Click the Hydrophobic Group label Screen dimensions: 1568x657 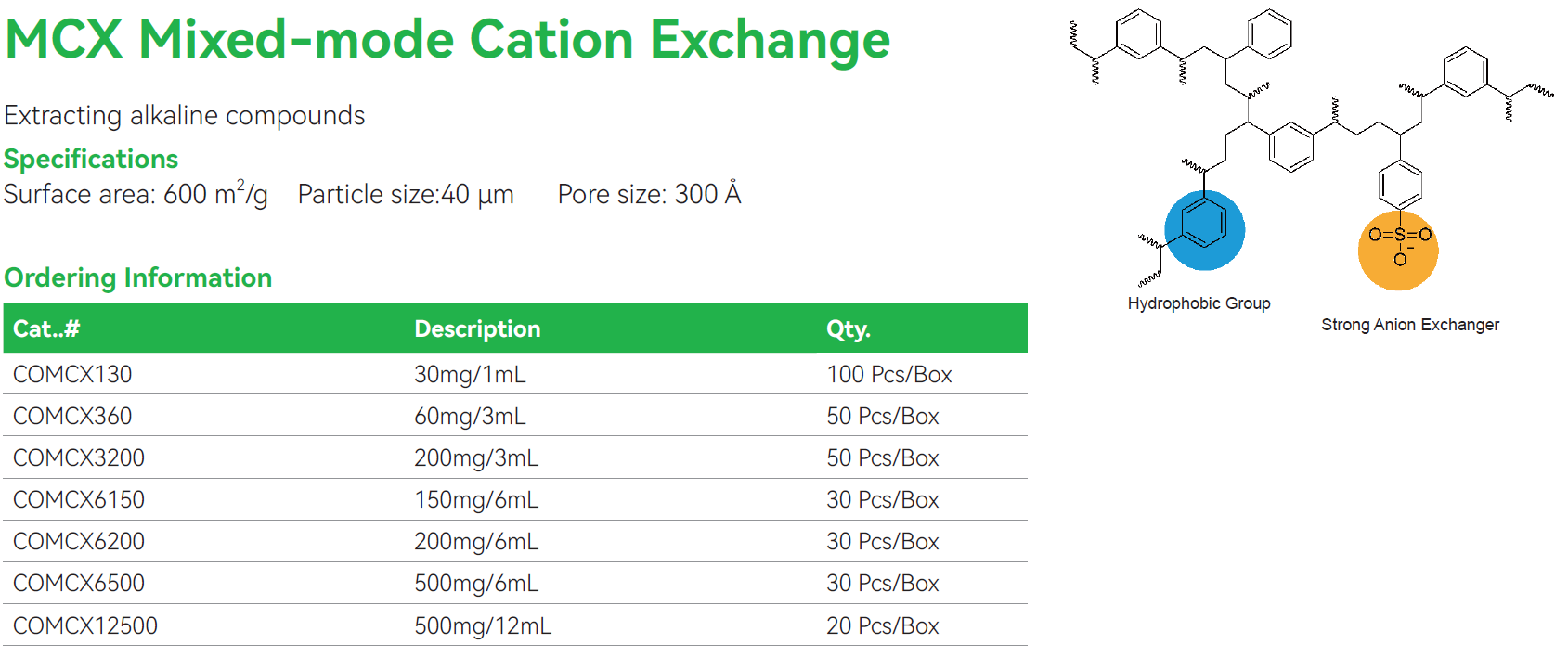coord(1199,303)
